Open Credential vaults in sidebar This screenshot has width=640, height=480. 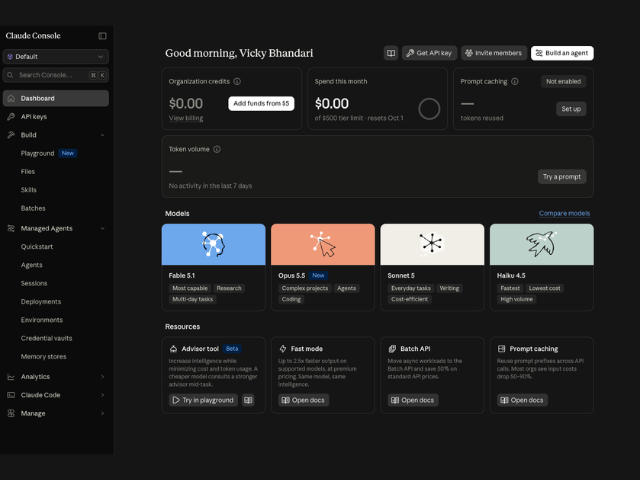pyautogui.click(x=47, y=338)
